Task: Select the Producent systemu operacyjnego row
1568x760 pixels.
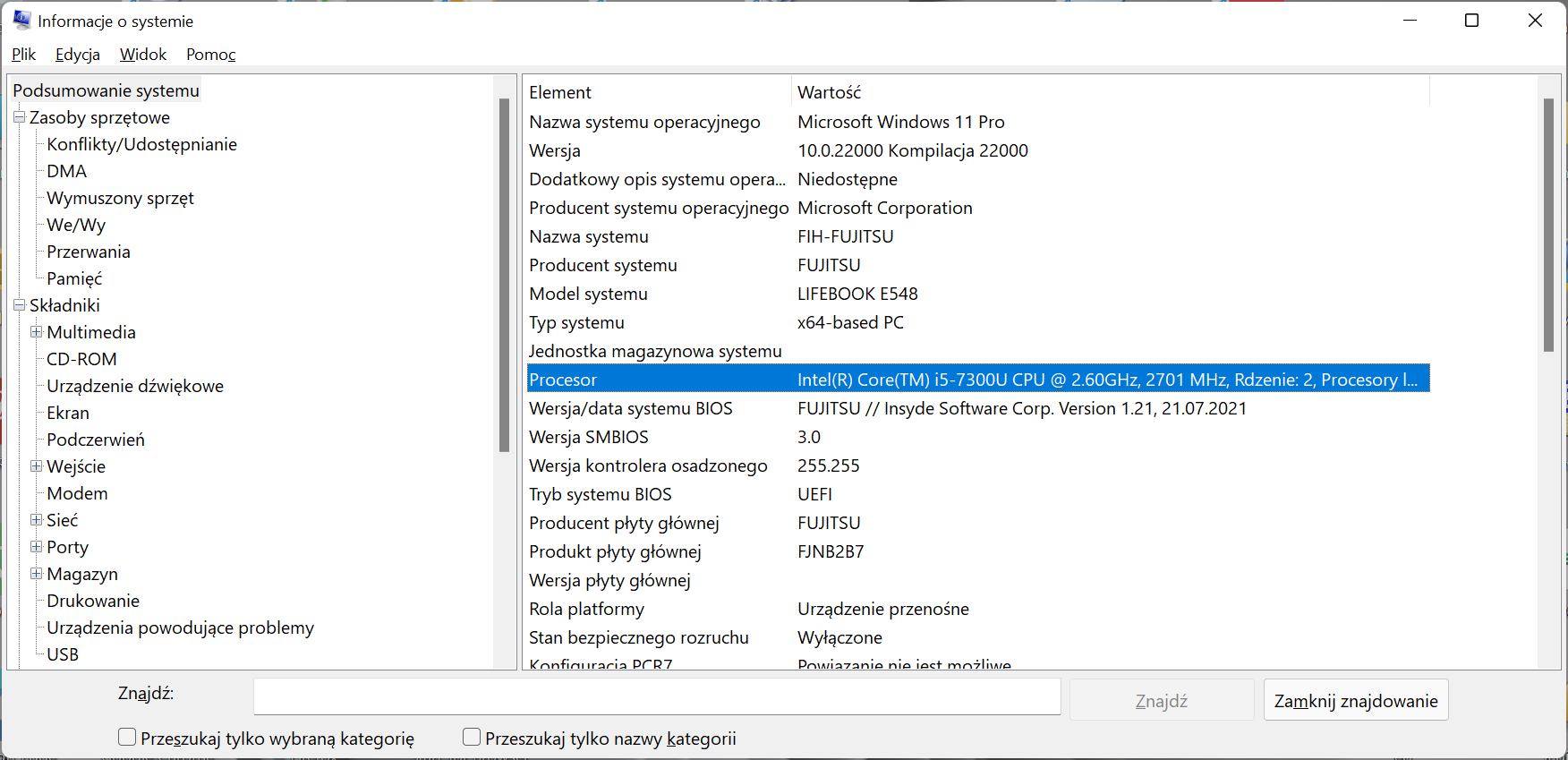Action: click(x=978, y=208)
